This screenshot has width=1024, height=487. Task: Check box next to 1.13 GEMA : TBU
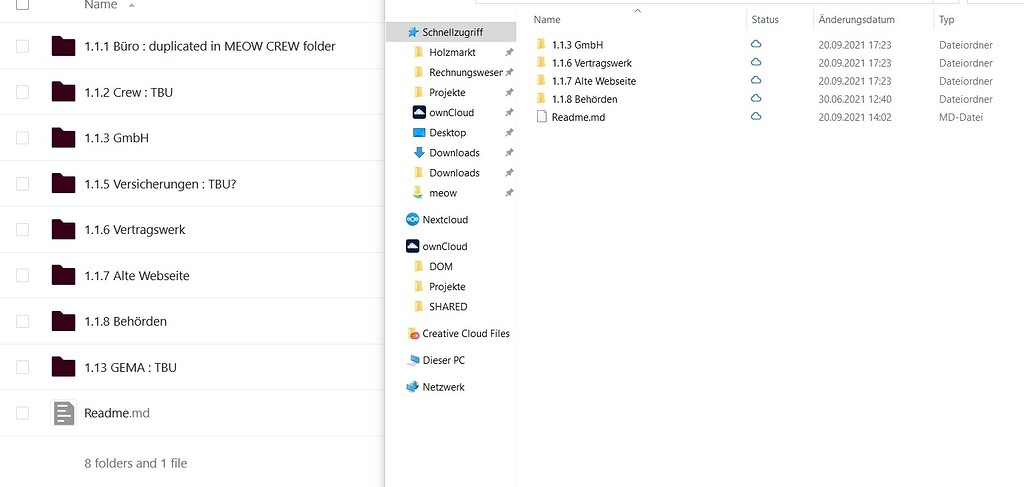[x=23, y=367]
